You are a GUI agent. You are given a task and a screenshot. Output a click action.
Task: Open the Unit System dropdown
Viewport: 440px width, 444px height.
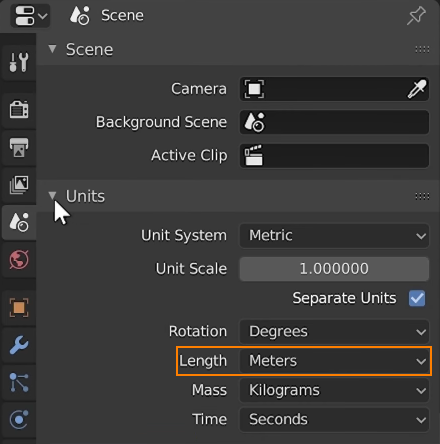[334, 236]
